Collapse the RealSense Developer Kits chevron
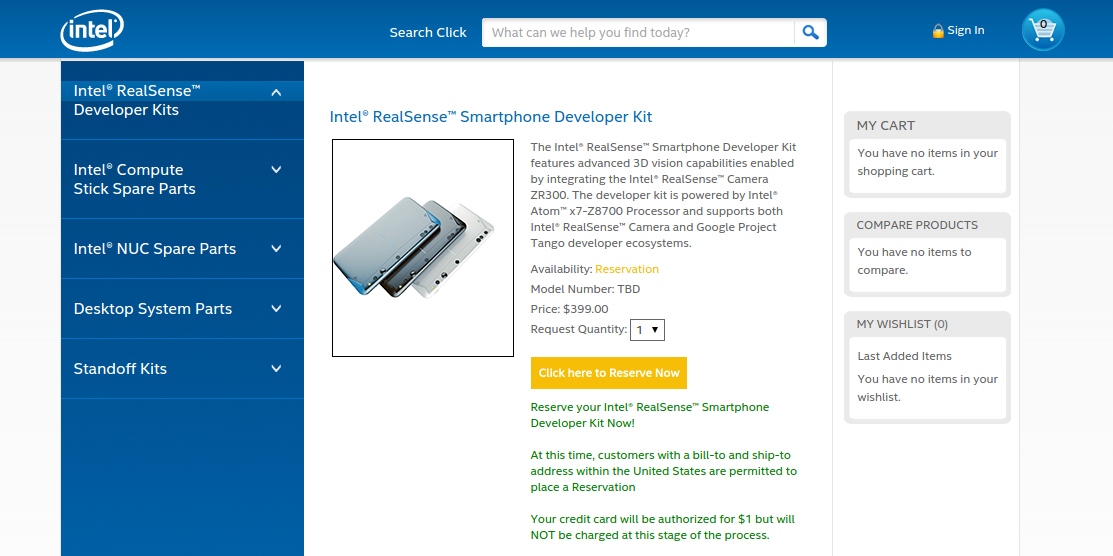The width and height of the screenshot is (1113, 556). point(277,93)
